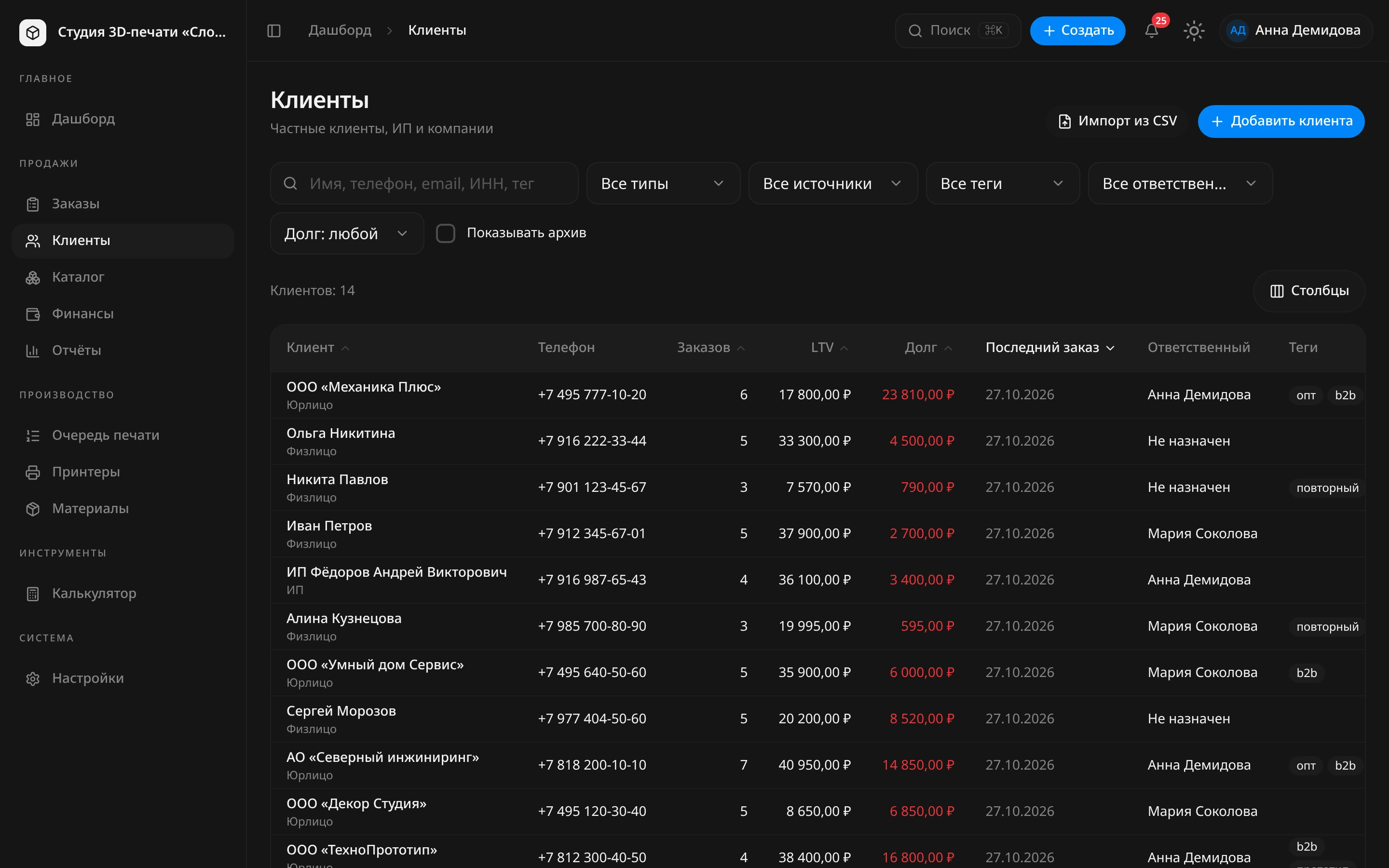Image resolution: width=1389 pixels, height=868 pixels.
Task: Sort table by Заказов column
Action: point(710,348)
